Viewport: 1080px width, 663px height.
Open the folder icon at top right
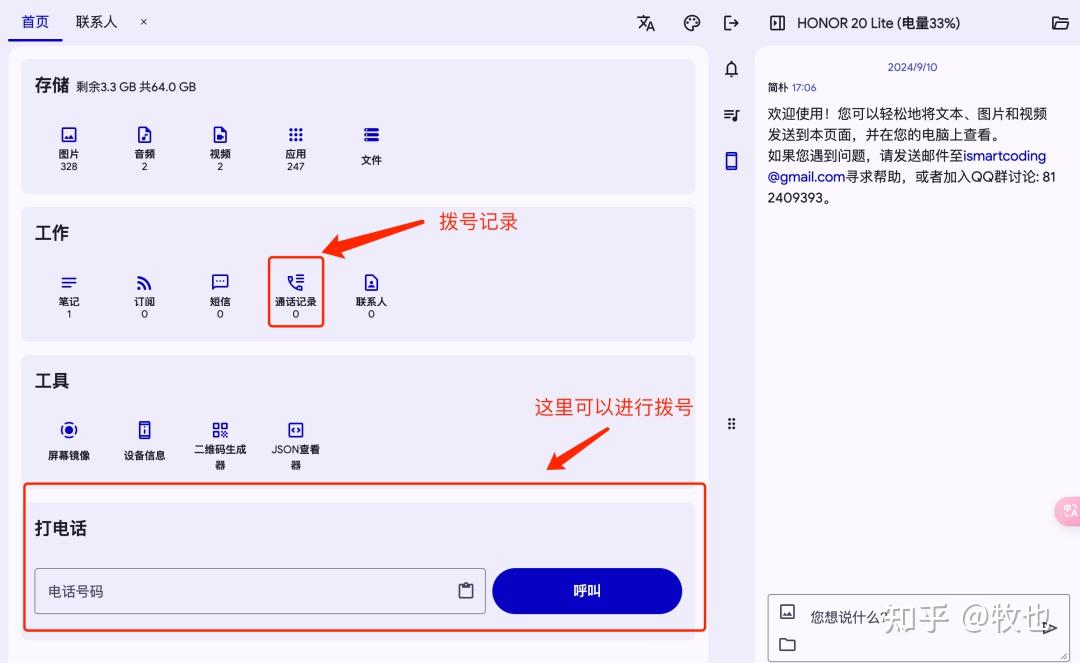1060,23
